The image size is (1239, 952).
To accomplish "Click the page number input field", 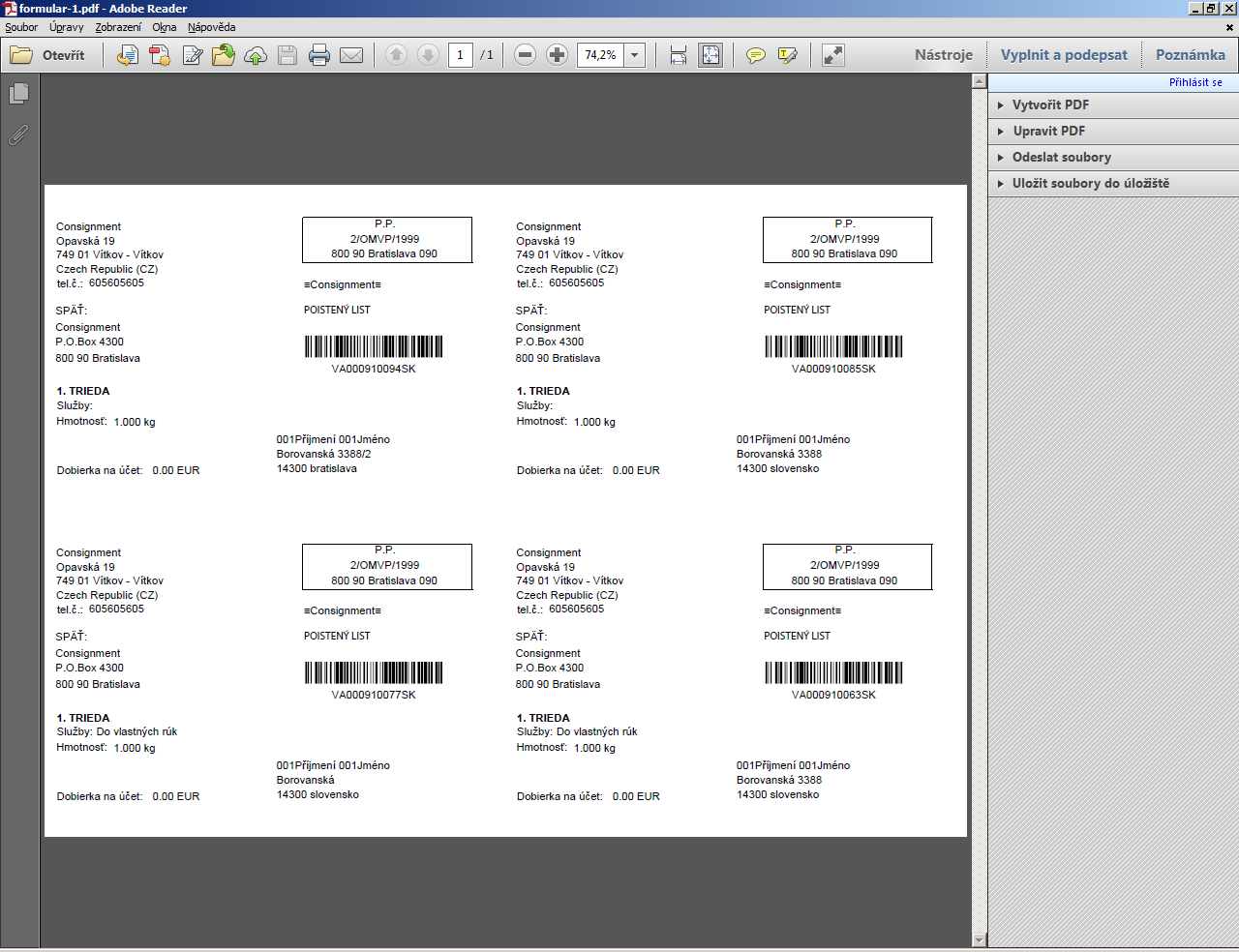I will [460, 55].
